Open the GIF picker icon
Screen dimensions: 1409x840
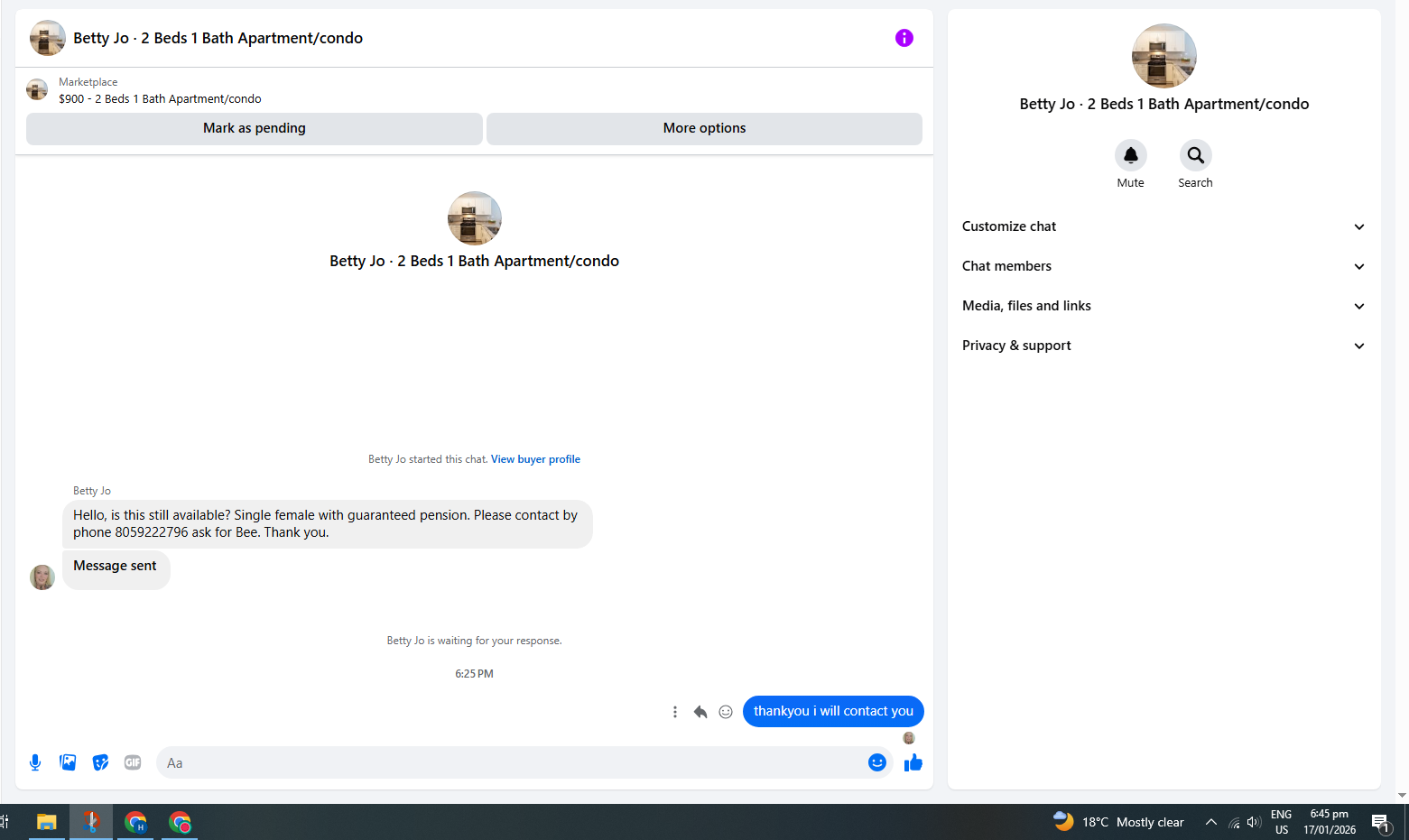click(x=133, y=762)
